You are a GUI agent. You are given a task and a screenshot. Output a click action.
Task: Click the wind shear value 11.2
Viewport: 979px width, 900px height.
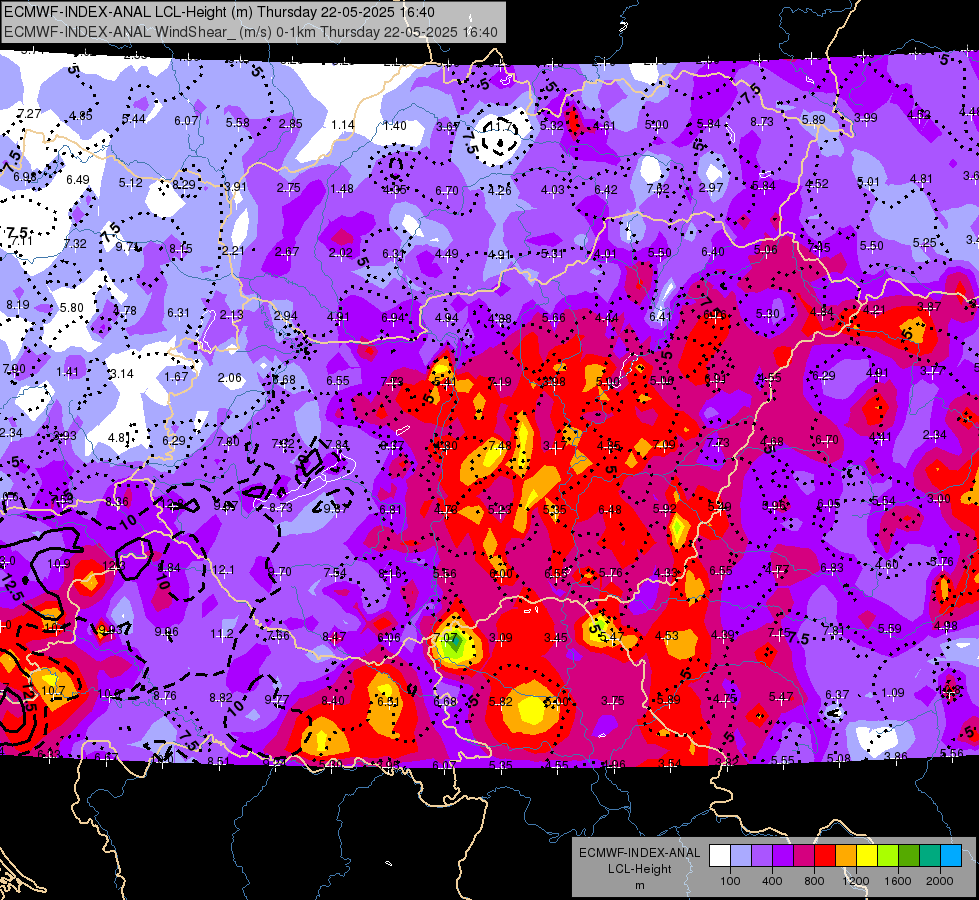(x=222, y=633)
